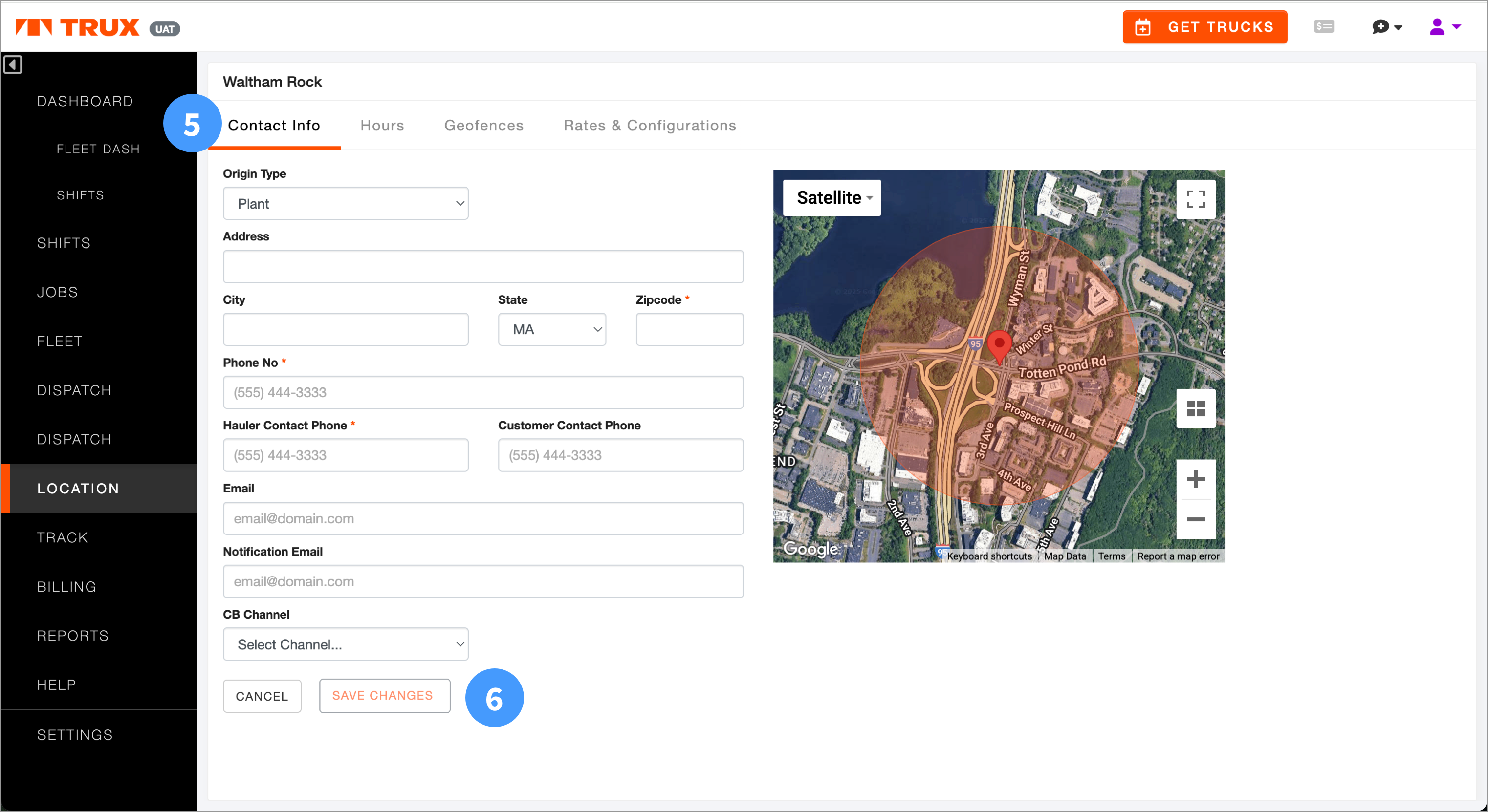Open the indented SHIFTS sub-item
This screenshot has height=812, width=1488.
click(80, 195)
